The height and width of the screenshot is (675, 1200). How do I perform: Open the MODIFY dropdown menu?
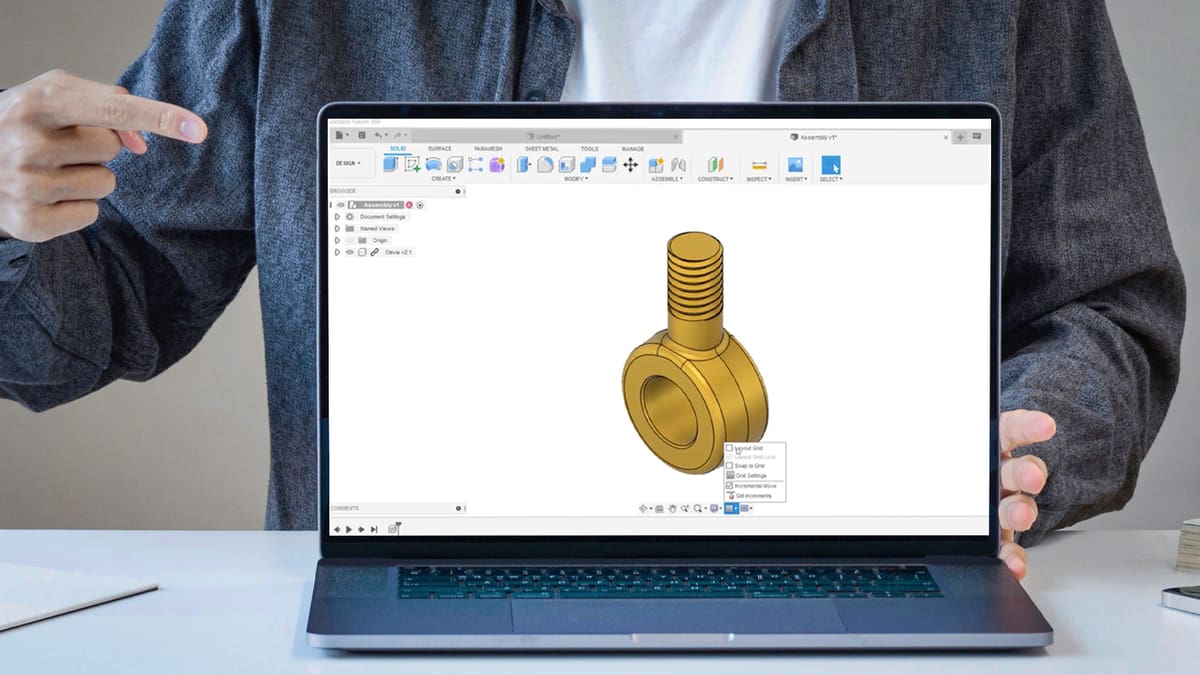(x=575, y=179)
